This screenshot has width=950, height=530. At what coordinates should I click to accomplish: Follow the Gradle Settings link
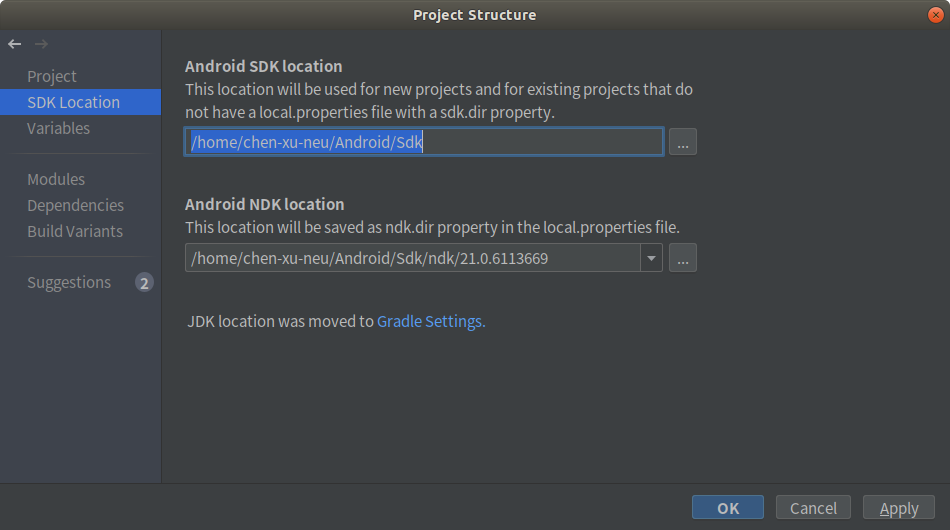431,321
